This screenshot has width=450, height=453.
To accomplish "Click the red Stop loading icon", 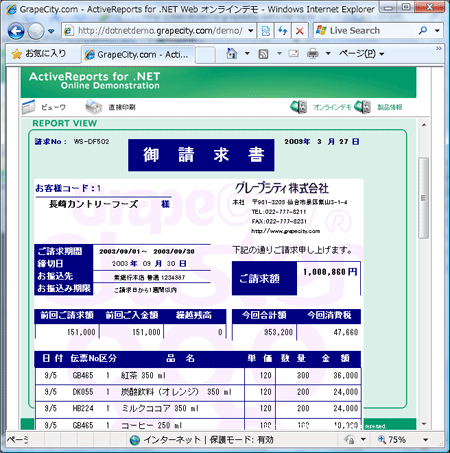I will 300,31.
